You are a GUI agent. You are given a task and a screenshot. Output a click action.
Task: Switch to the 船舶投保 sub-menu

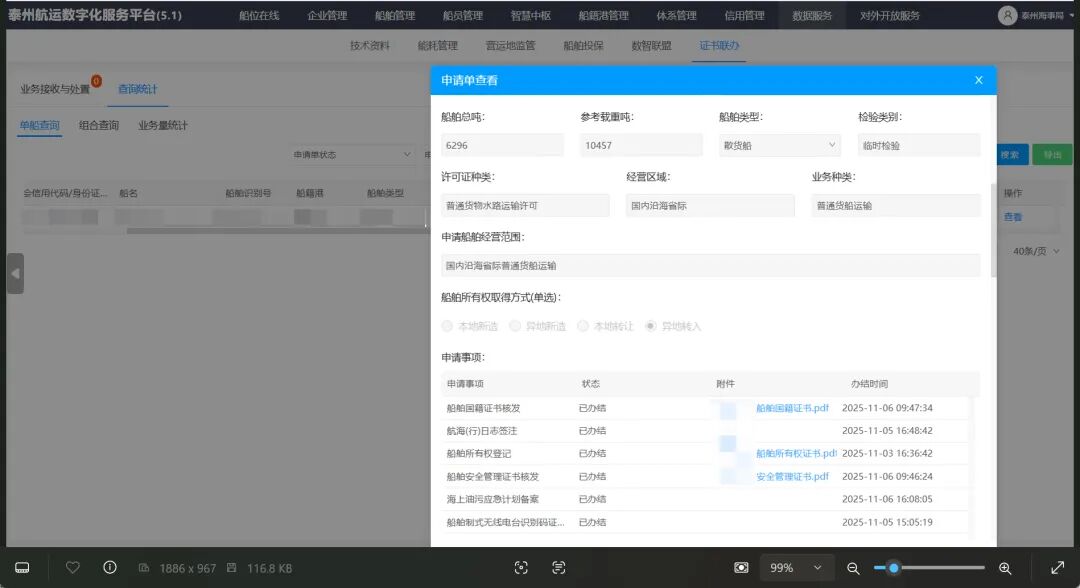click(x=583, y=45)
